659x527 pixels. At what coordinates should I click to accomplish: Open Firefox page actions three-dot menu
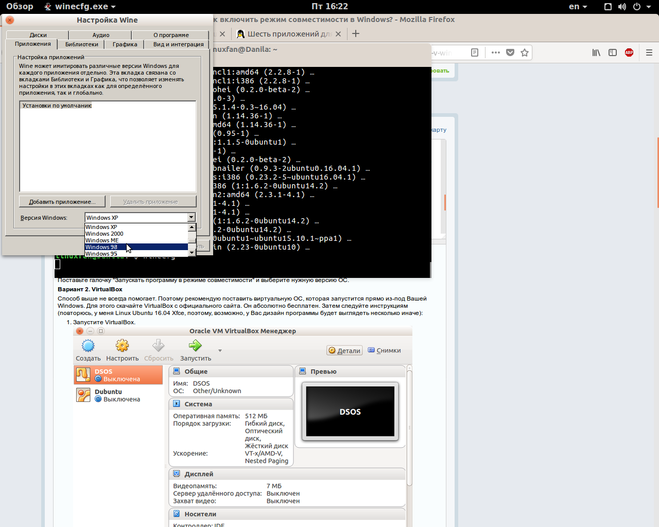click(x=496, y=53)
